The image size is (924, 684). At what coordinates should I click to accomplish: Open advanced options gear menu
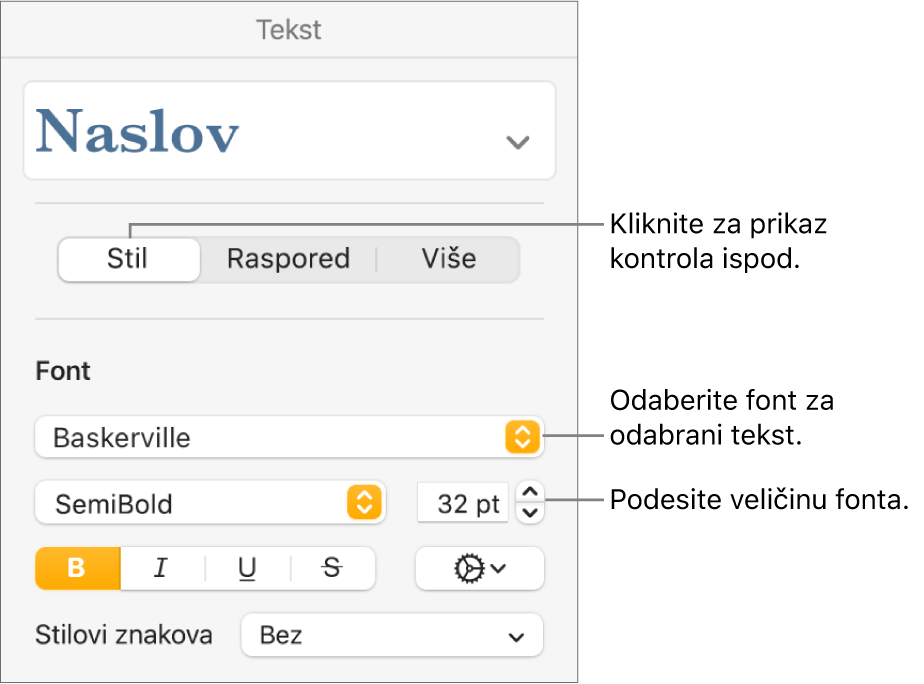click(x=480, y=569)
